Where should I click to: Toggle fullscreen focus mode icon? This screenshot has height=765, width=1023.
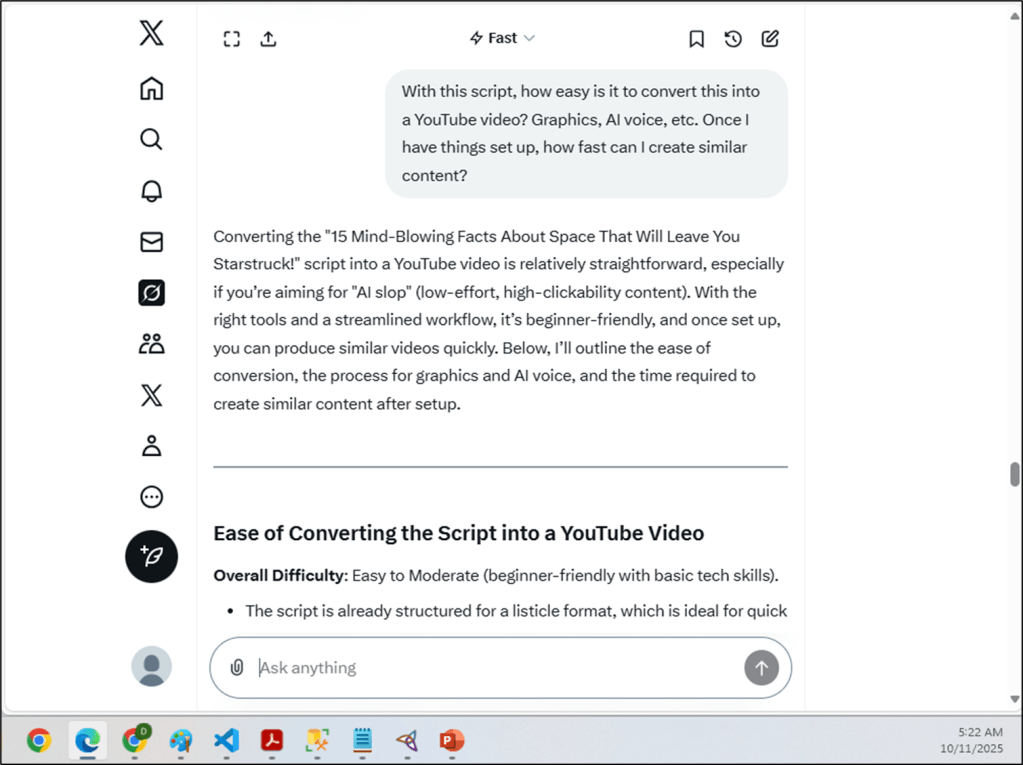[232, 39]
